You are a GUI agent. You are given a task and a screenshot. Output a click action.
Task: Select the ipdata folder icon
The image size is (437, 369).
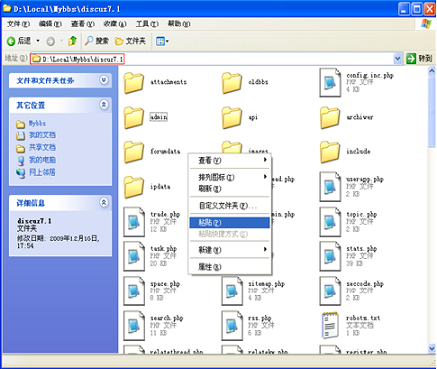[134, 187]
